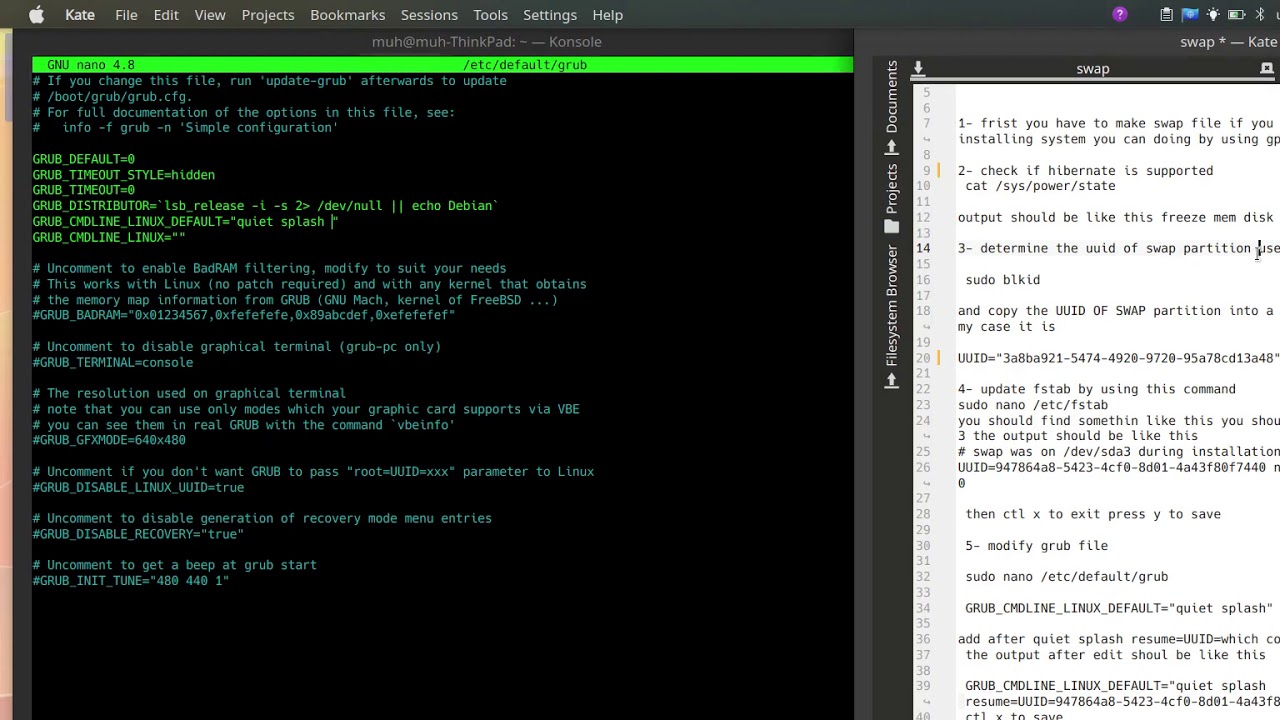Click the quick-open download arrow icon in Kate

pyautogui.click(x=918, y=68)
